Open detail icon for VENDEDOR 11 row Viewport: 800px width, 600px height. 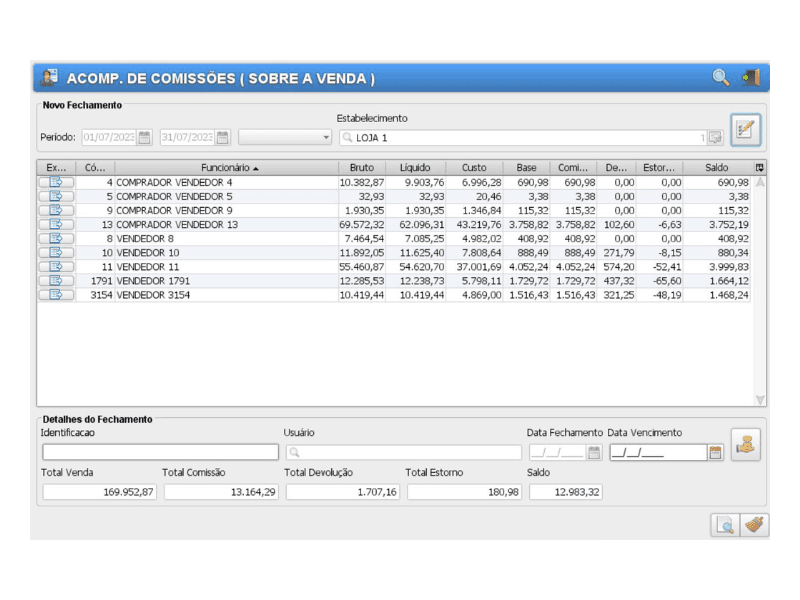[x=56, y=267]
